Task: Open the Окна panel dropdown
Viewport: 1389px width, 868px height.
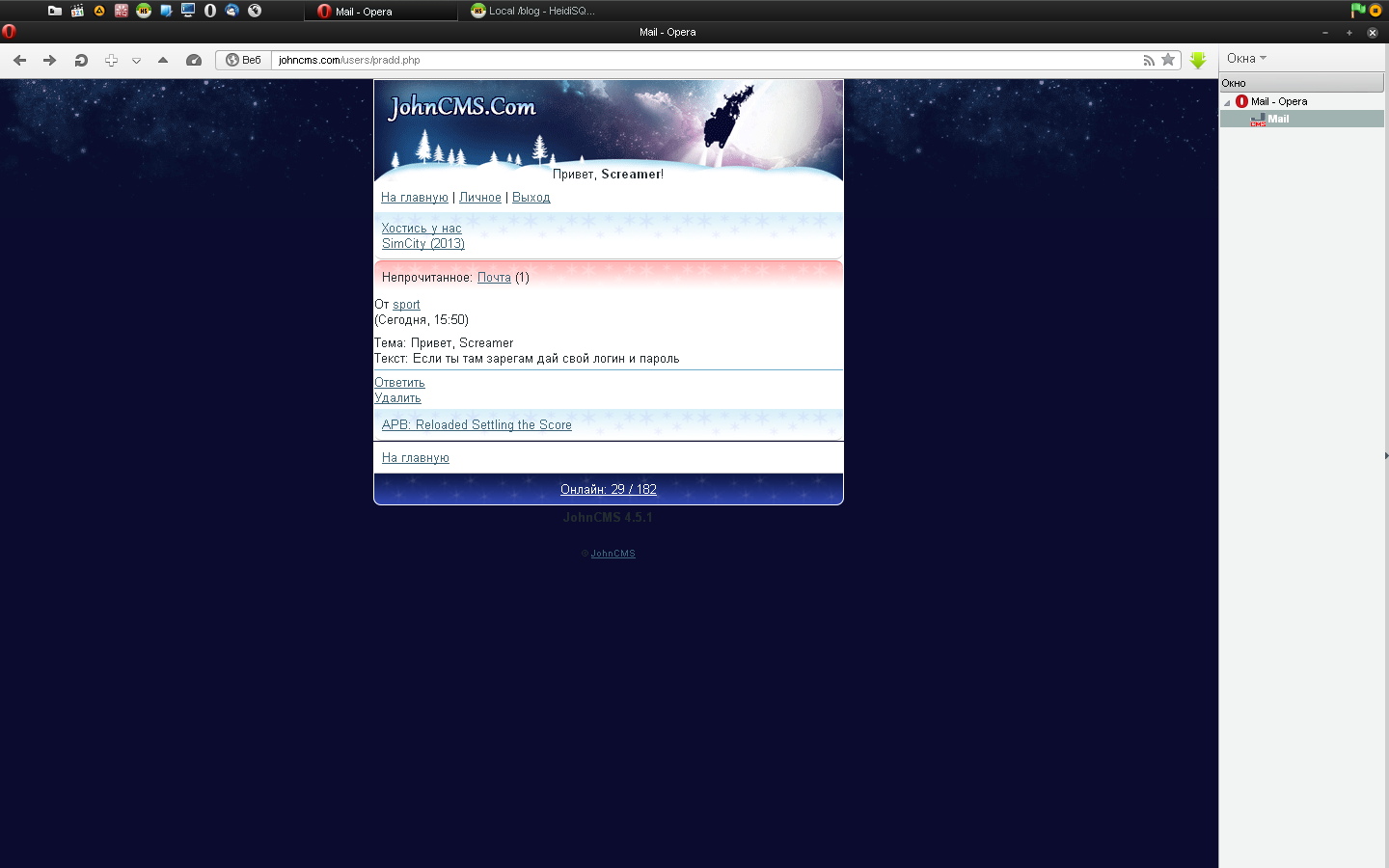Action: coord(1246,59)
